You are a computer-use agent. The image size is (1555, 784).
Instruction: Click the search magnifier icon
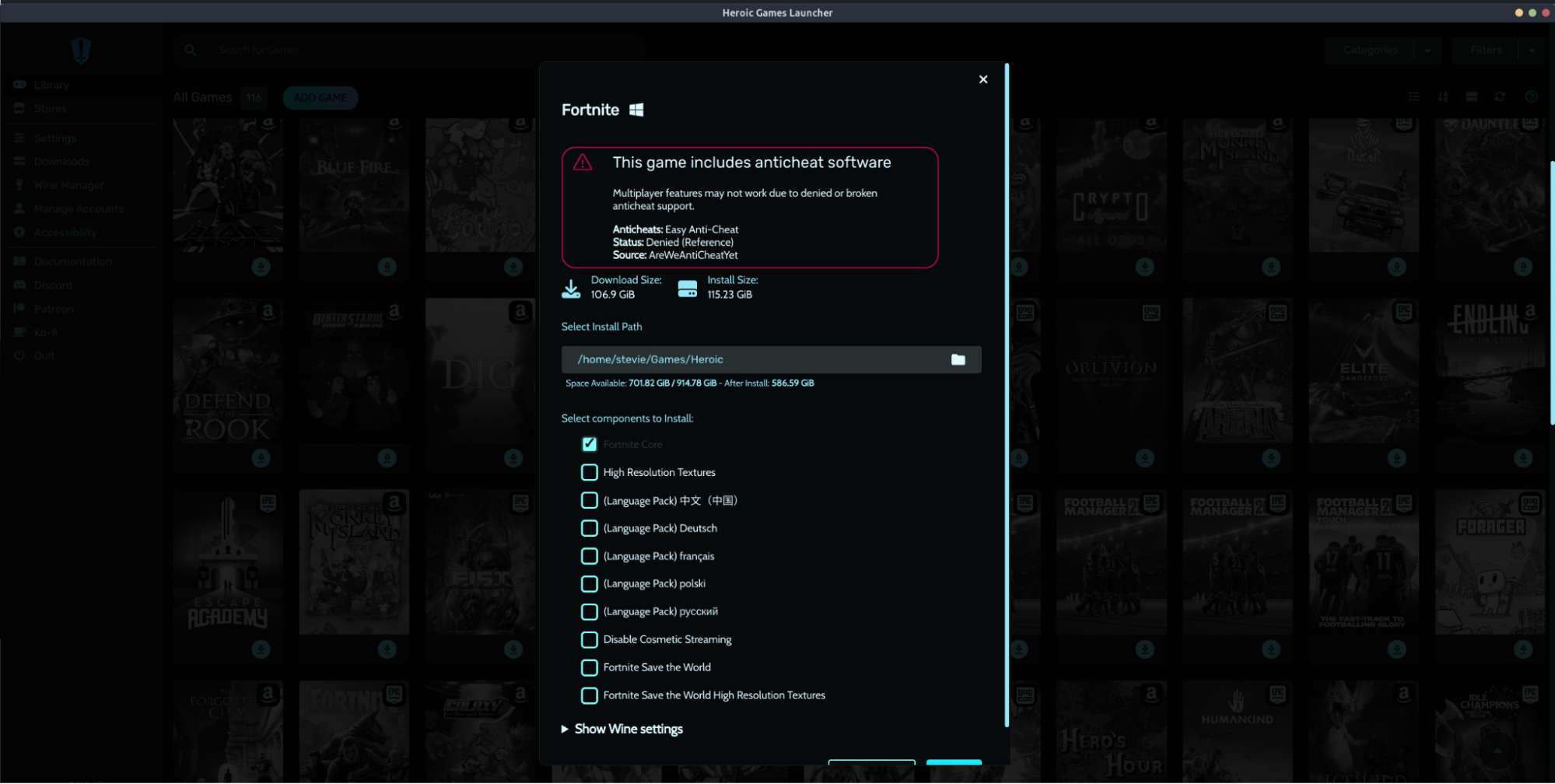point(191,50)
